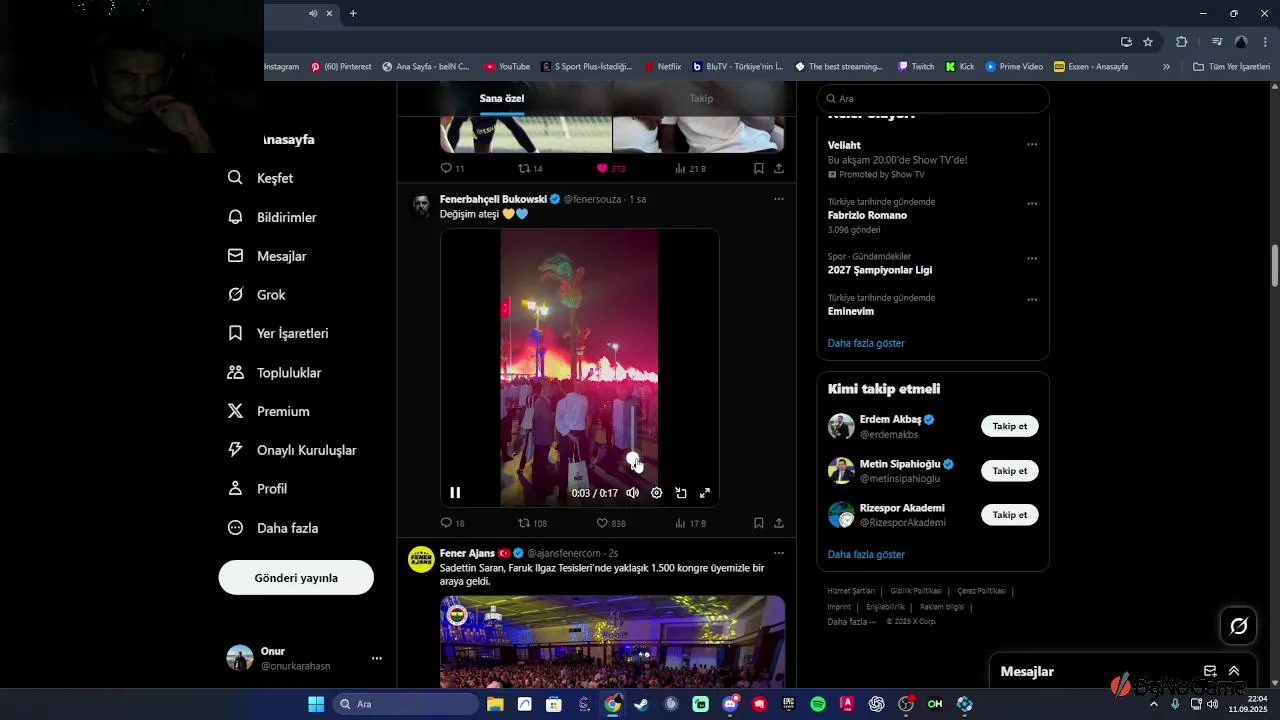The height and width of the screenshot is (720, 1280).
Task: Expand the Mesajlar drawer
Action: (x=1234, y=671)
